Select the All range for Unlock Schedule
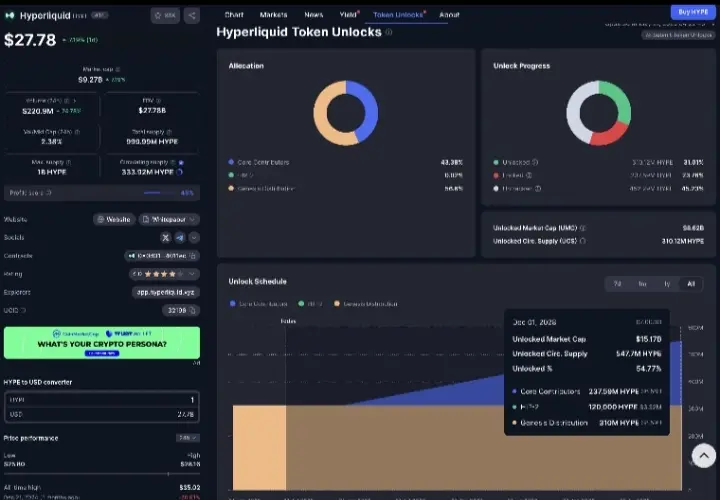The image size is (720, 500). point(691,284)
